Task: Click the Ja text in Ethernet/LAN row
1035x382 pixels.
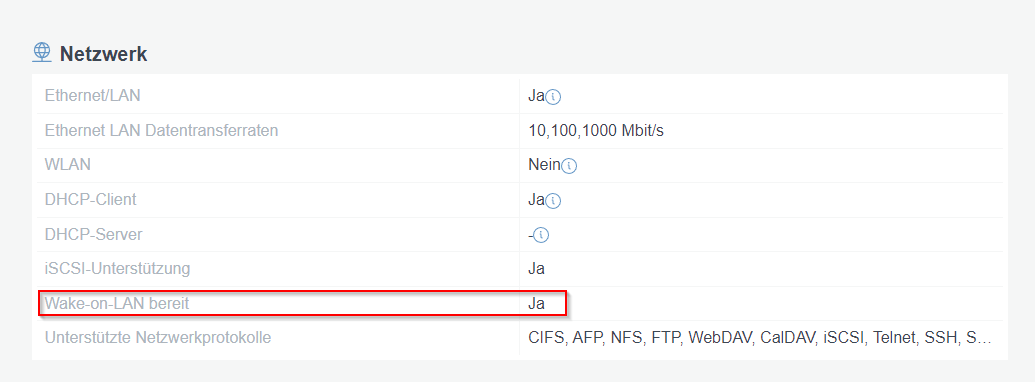Action: click(x=536, y=96)
